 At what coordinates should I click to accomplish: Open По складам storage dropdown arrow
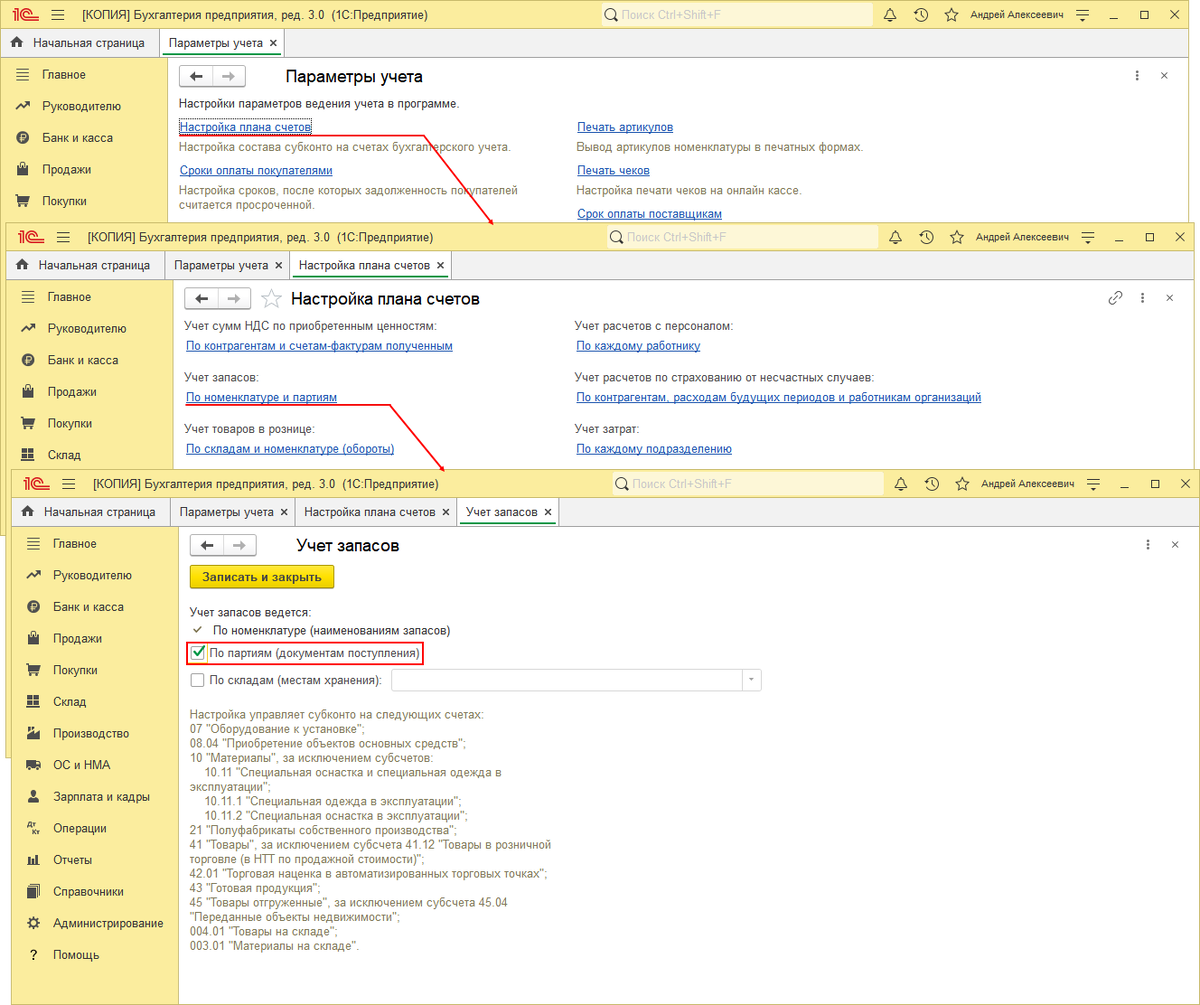click(x=751, y=680)
